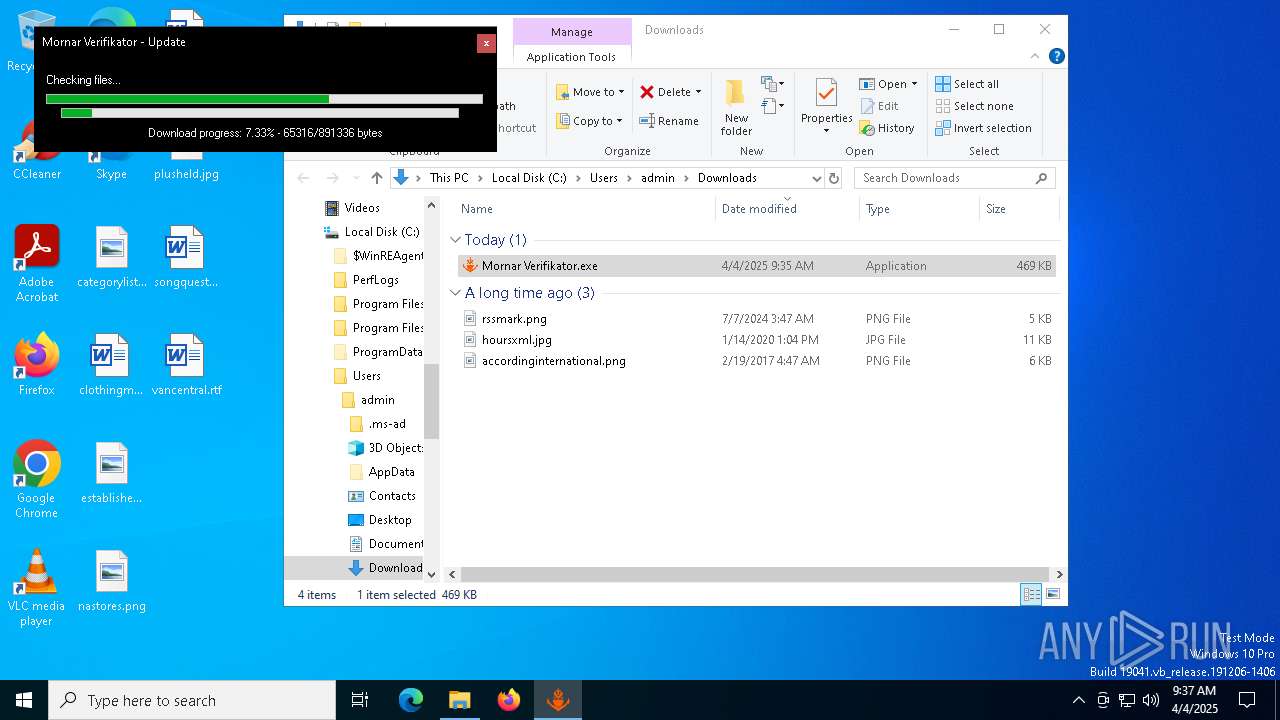
Task: Click the Copy to ribbon button
Action: [590, 121]
